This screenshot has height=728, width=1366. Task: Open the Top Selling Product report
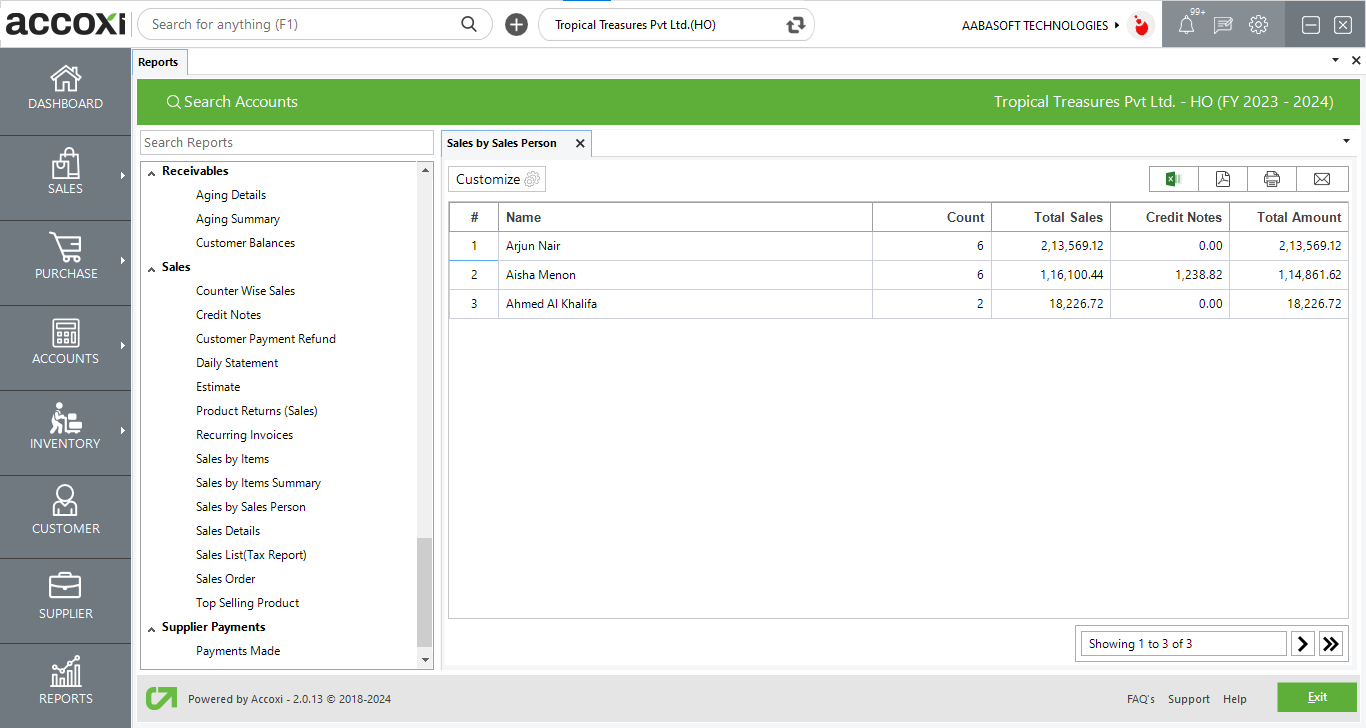[247, 603]
